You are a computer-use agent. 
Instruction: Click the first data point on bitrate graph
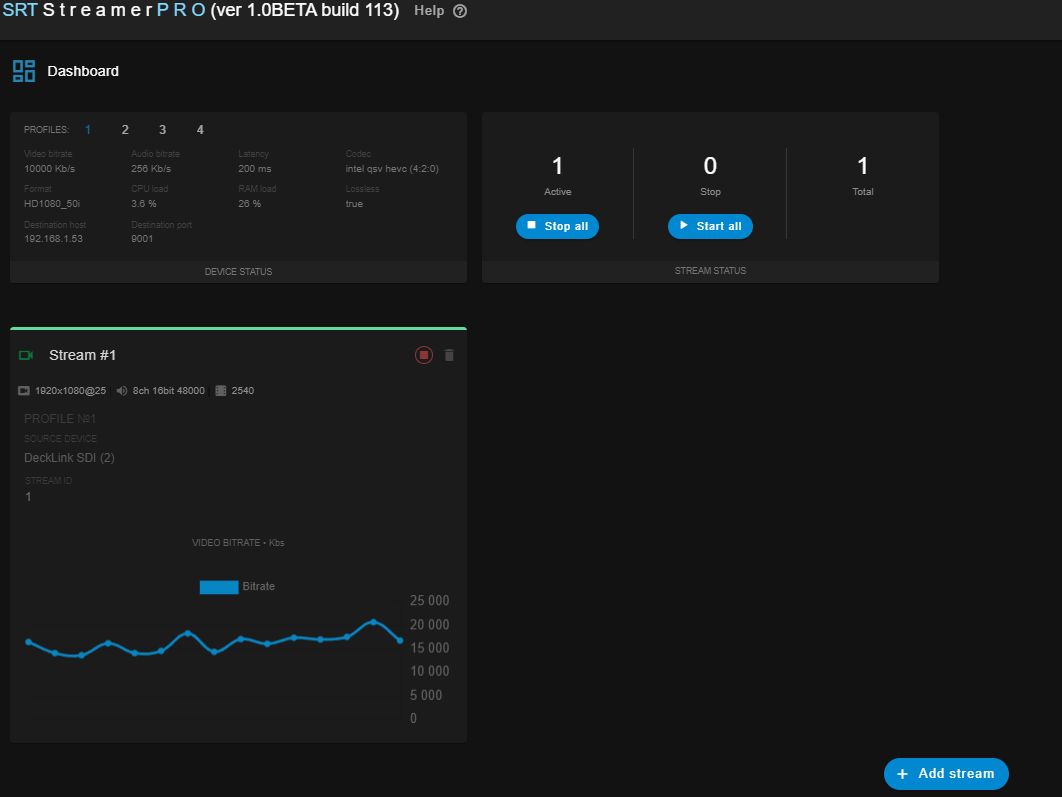[28, 642]
